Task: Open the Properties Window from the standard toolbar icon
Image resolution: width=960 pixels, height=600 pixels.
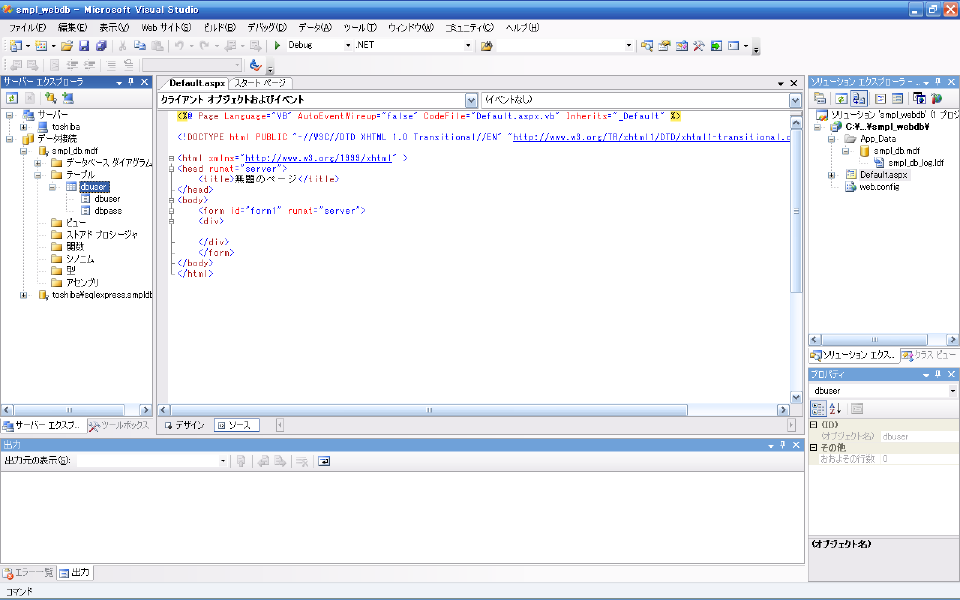Action: point(664,46)
